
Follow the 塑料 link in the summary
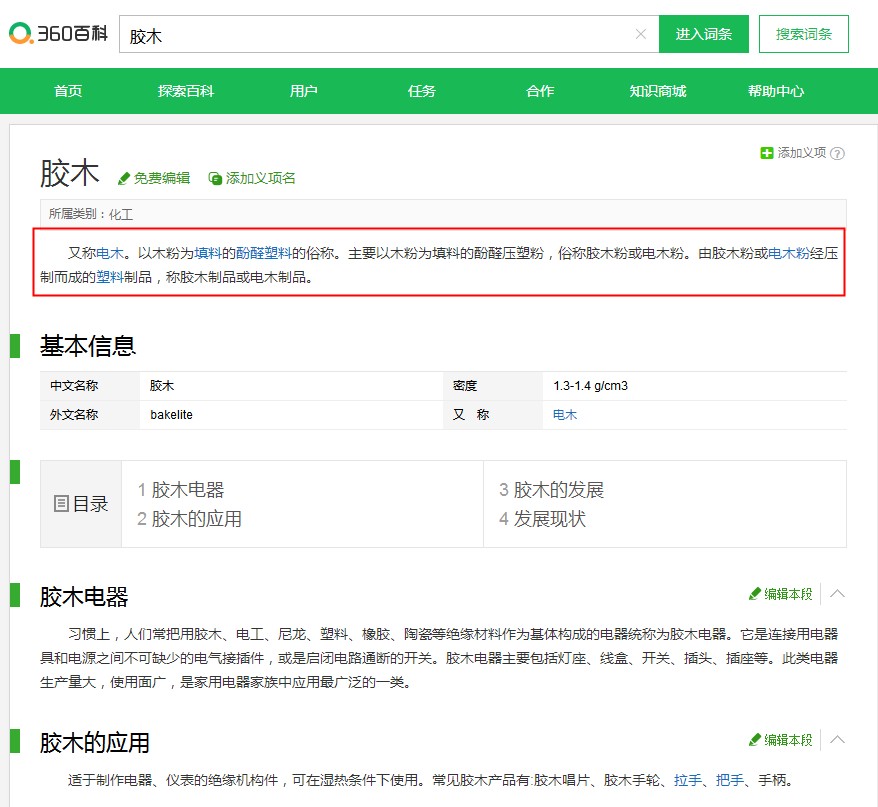click(110, 277)
